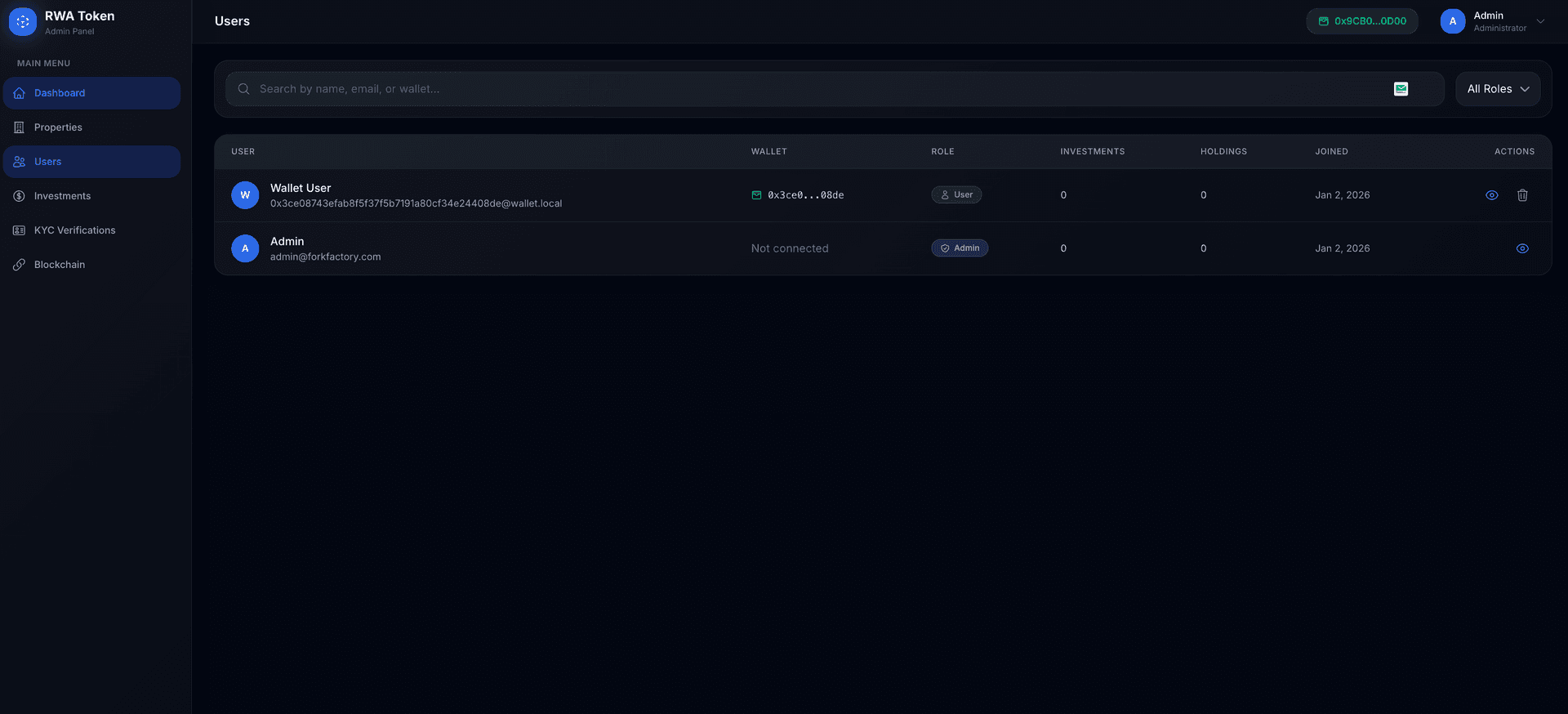Viewport: 1568px width, 714px height.
Task: Click the green icon in search bar
Action: 1401,89
